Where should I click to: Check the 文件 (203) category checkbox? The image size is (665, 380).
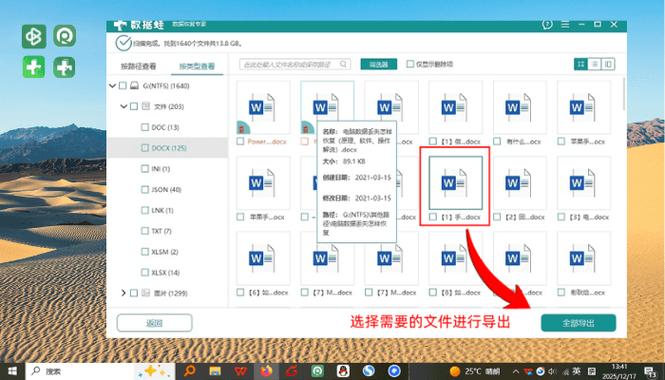point(134,106)
